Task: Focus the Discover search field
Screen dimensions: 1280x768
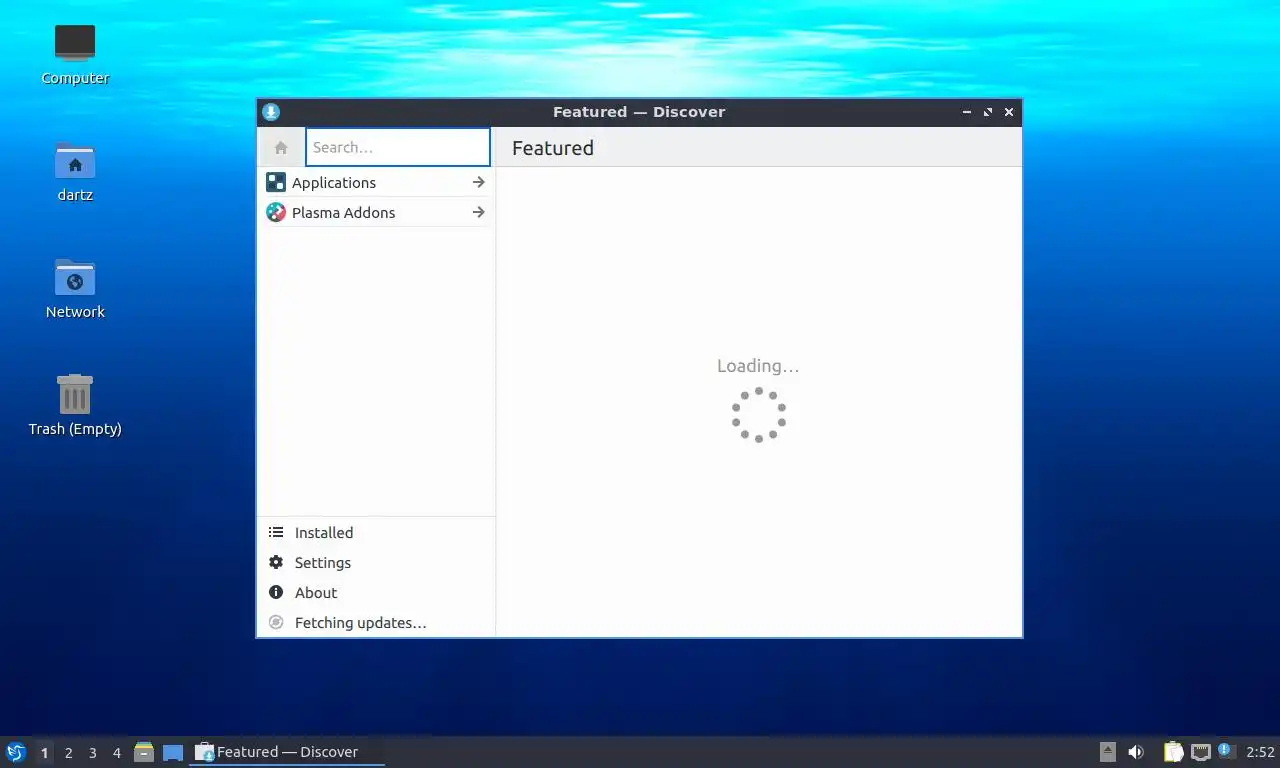Action: 398,147
